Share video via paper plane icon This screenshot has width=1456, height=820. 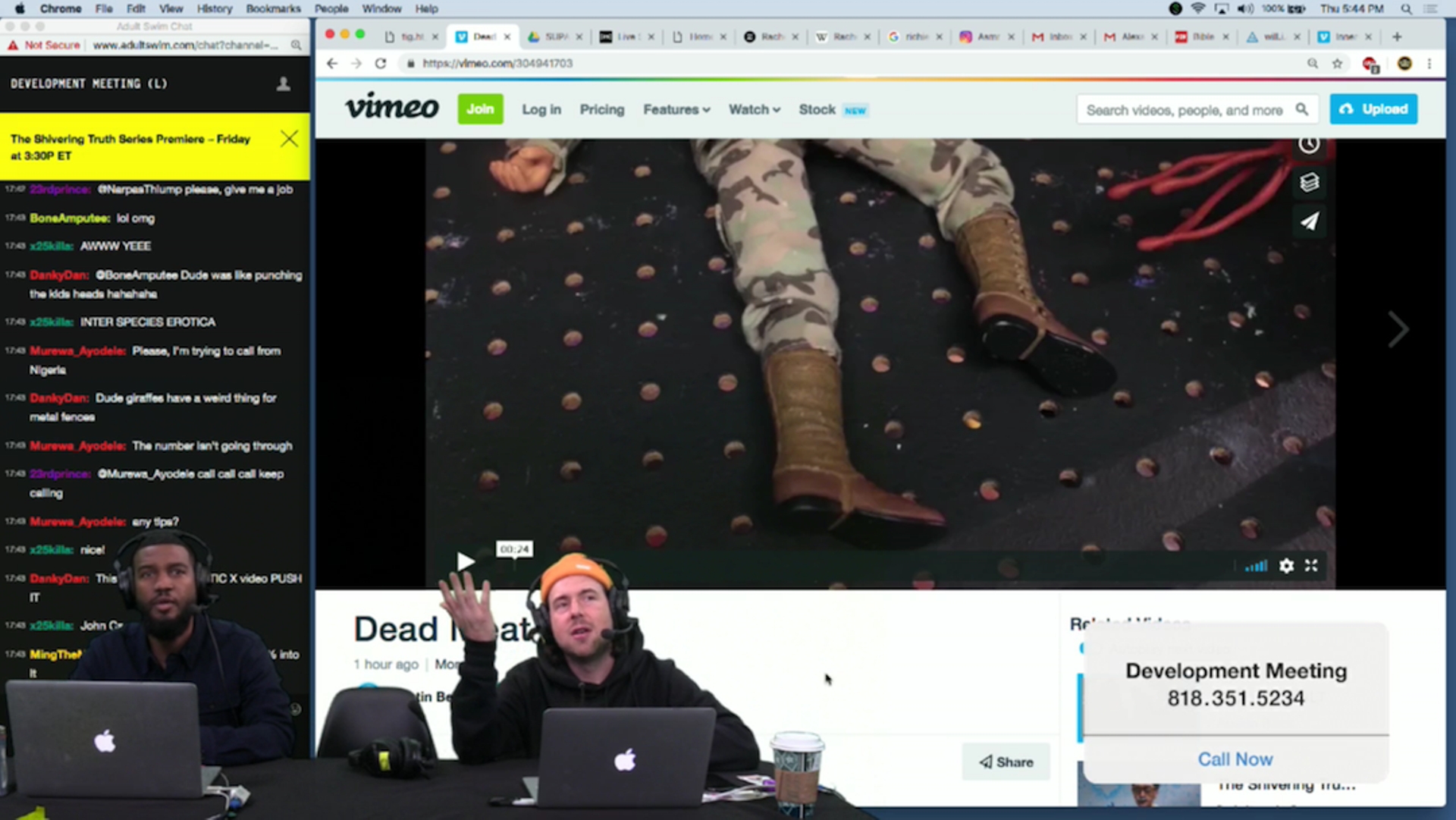(1310, 221)
